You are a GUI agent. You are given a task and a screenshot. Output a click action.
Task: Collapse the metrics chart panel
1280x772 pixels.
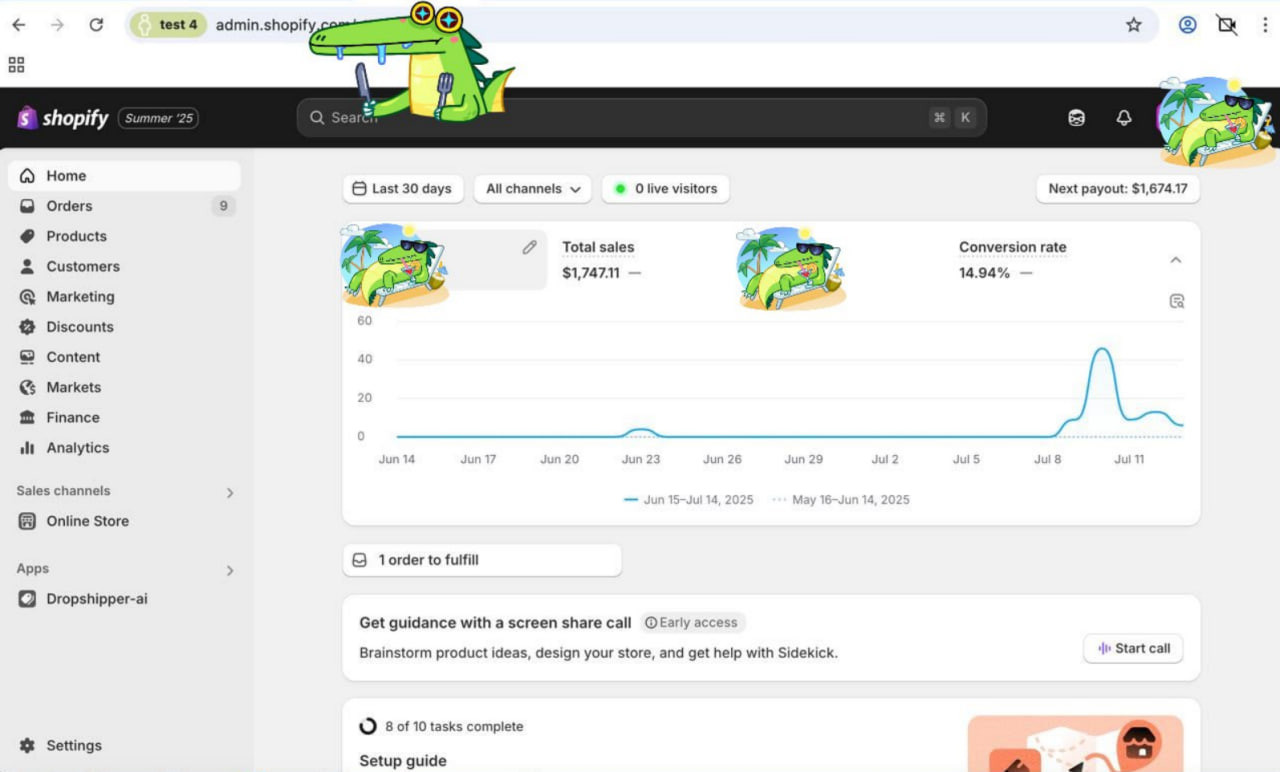[x=1176, y=260]
